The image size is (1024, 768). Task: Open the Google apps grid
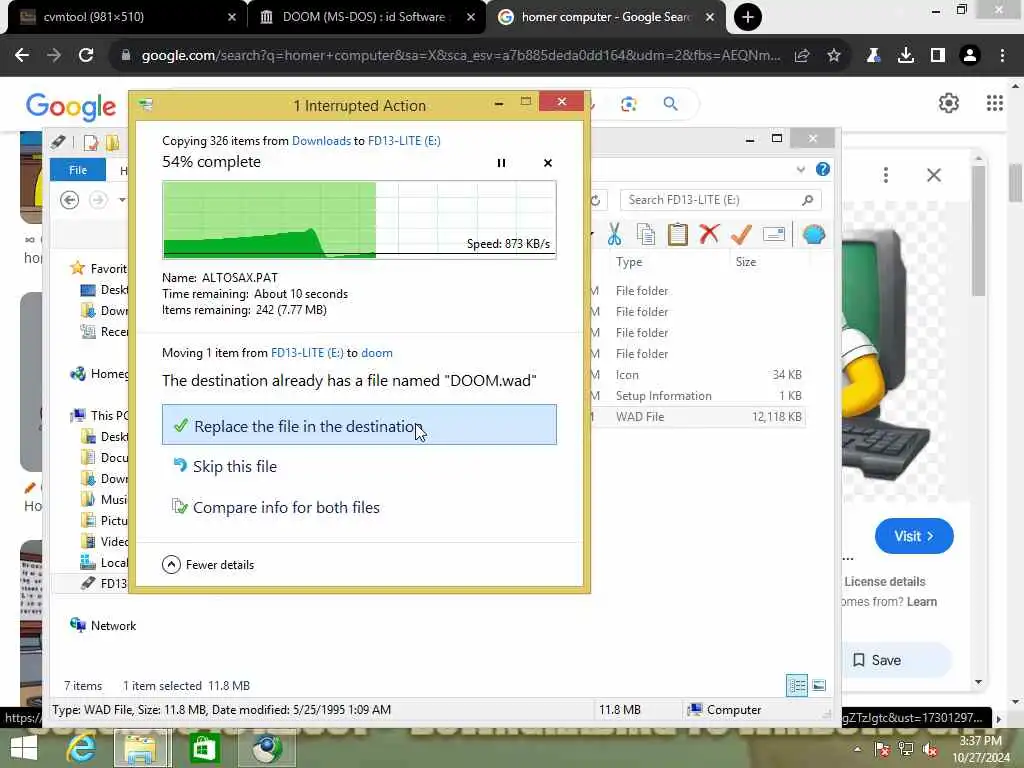point(995,103)
